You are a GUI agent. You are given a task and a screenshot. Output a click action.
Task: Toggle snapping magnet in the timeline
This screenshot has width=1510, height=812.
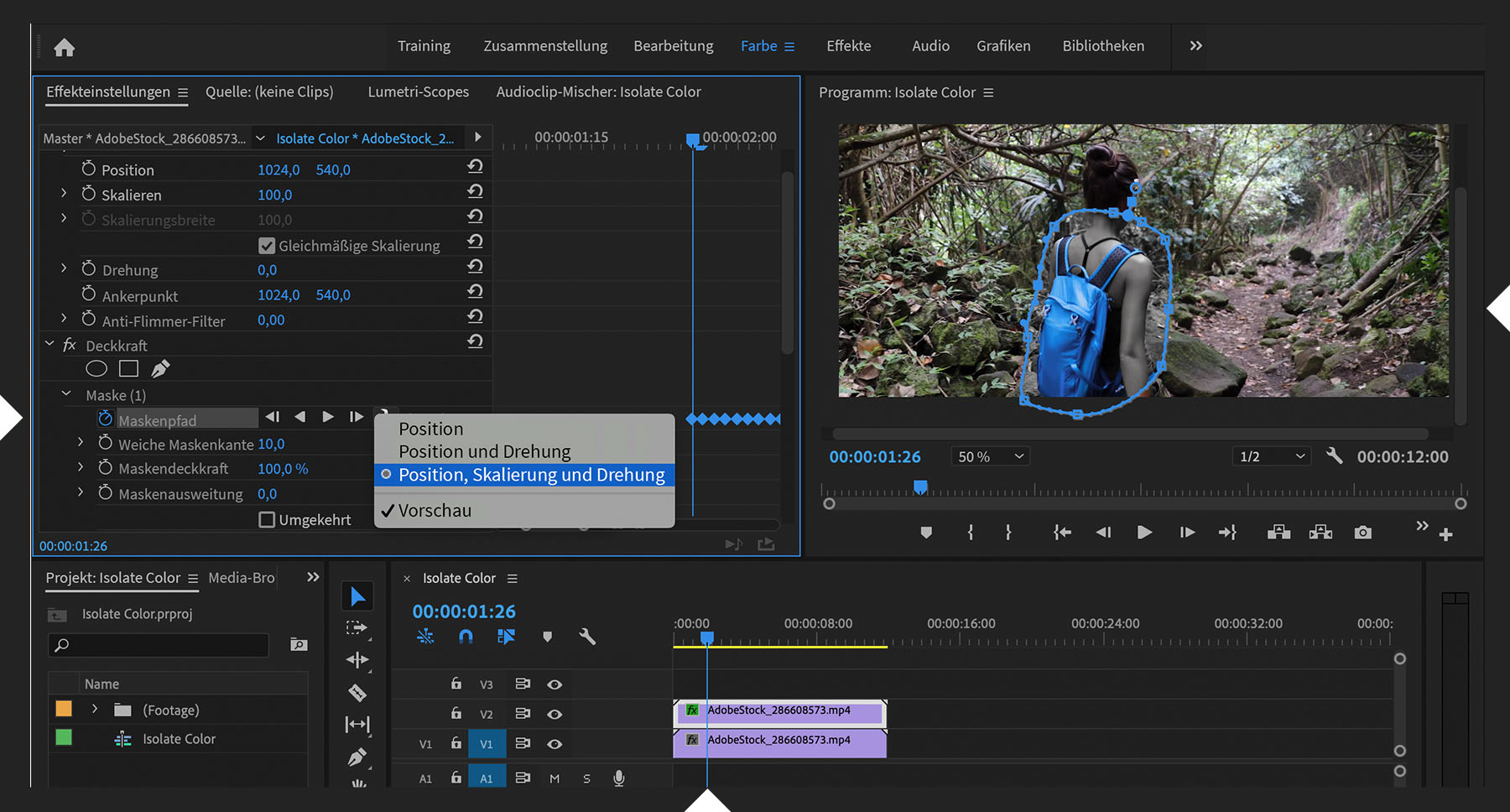coord(466,637)
